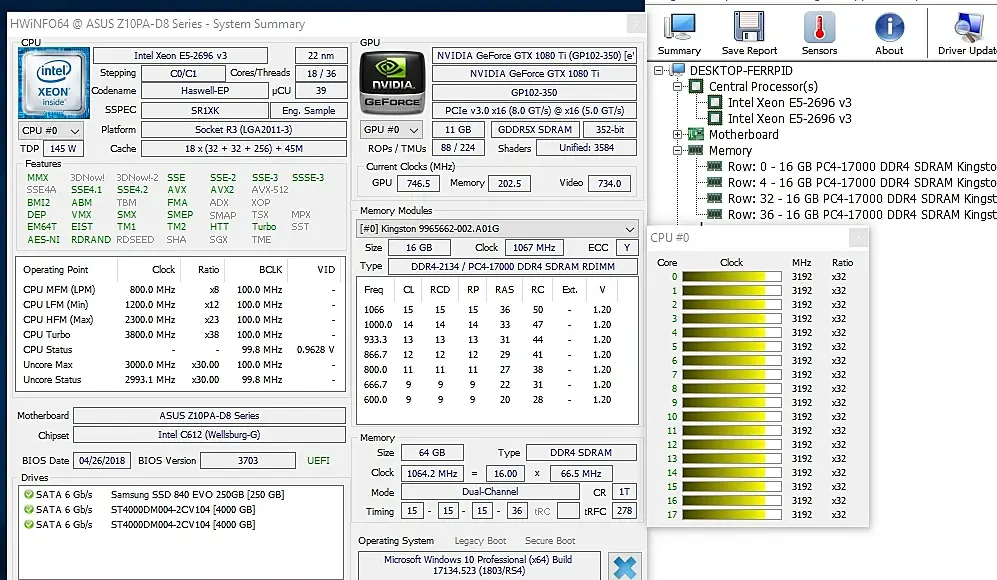Click the NVIDIA GeForce logo
This screenshot has width=997, height=580.
392,83
